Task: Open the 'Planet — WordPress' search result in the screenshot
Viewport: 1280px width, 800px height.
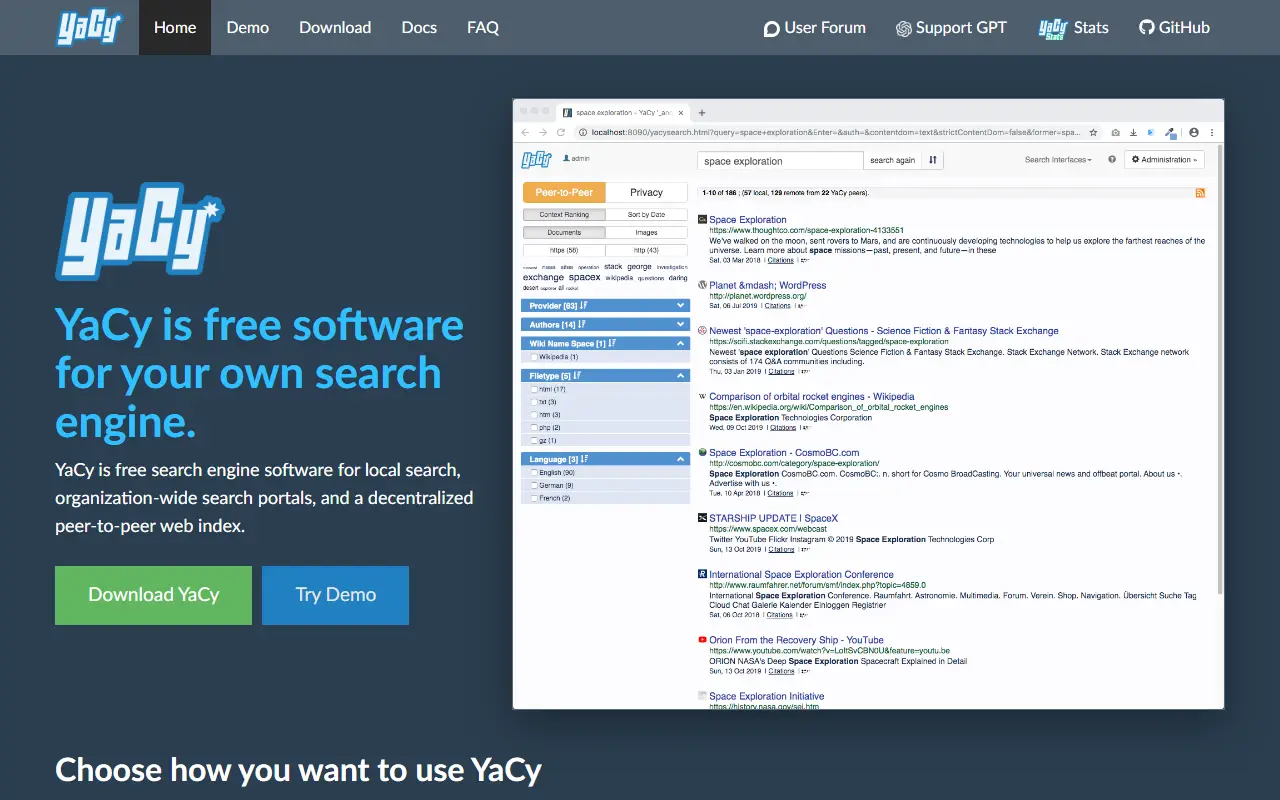Action: (767, 286)
